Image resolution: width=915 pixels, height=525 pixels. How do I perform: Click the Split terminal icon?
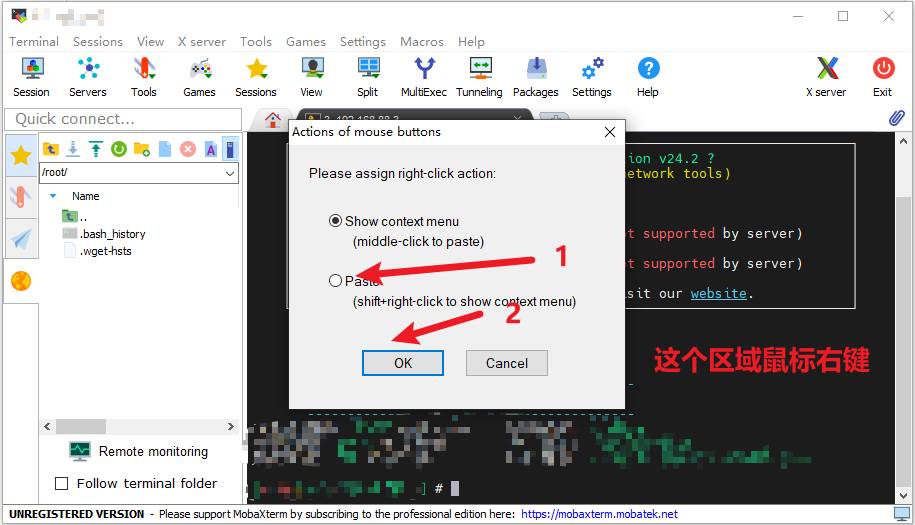coord(367,76)
